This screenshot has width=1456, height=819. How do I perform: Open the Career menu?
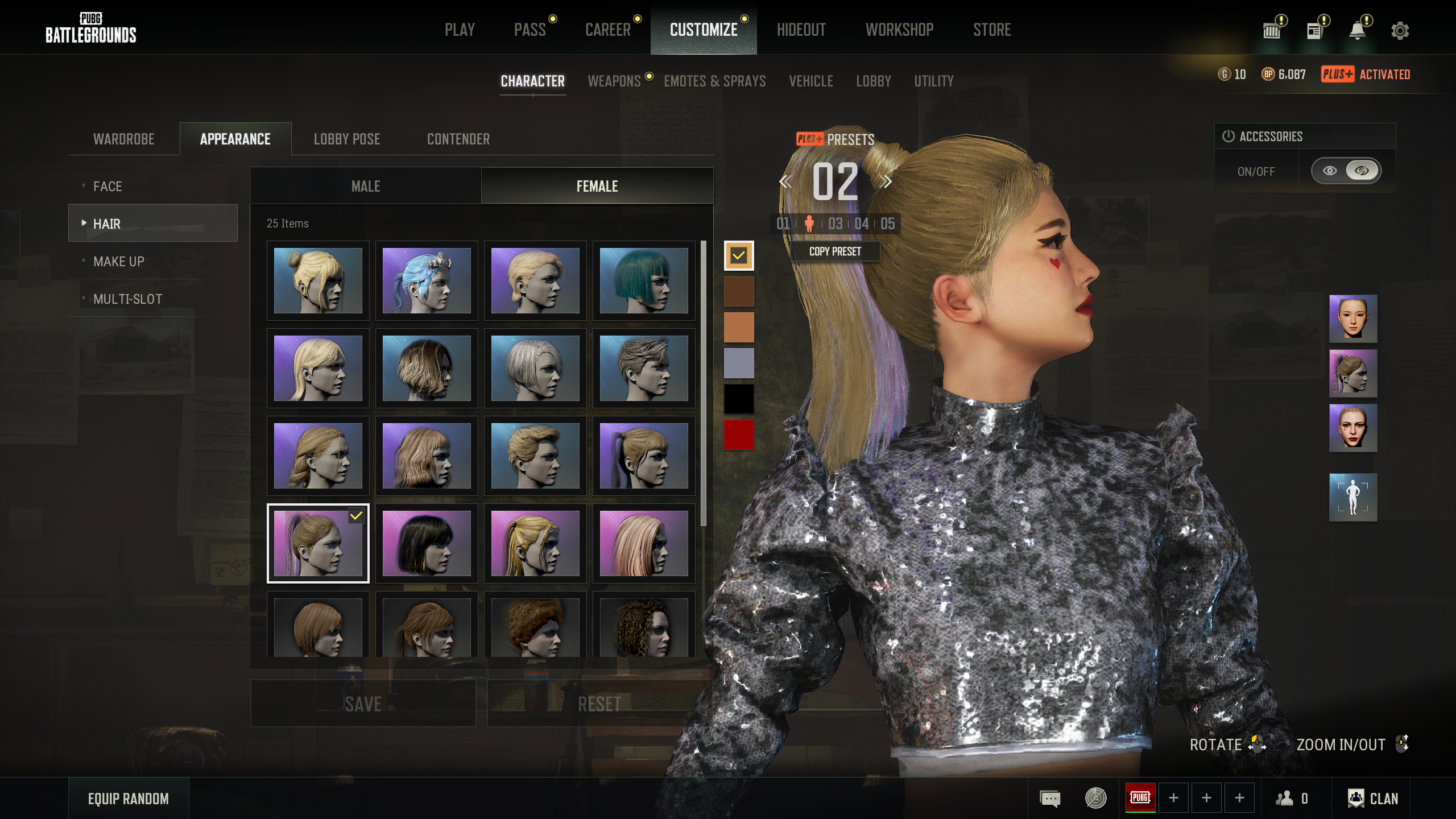click(x=608, y=30)
